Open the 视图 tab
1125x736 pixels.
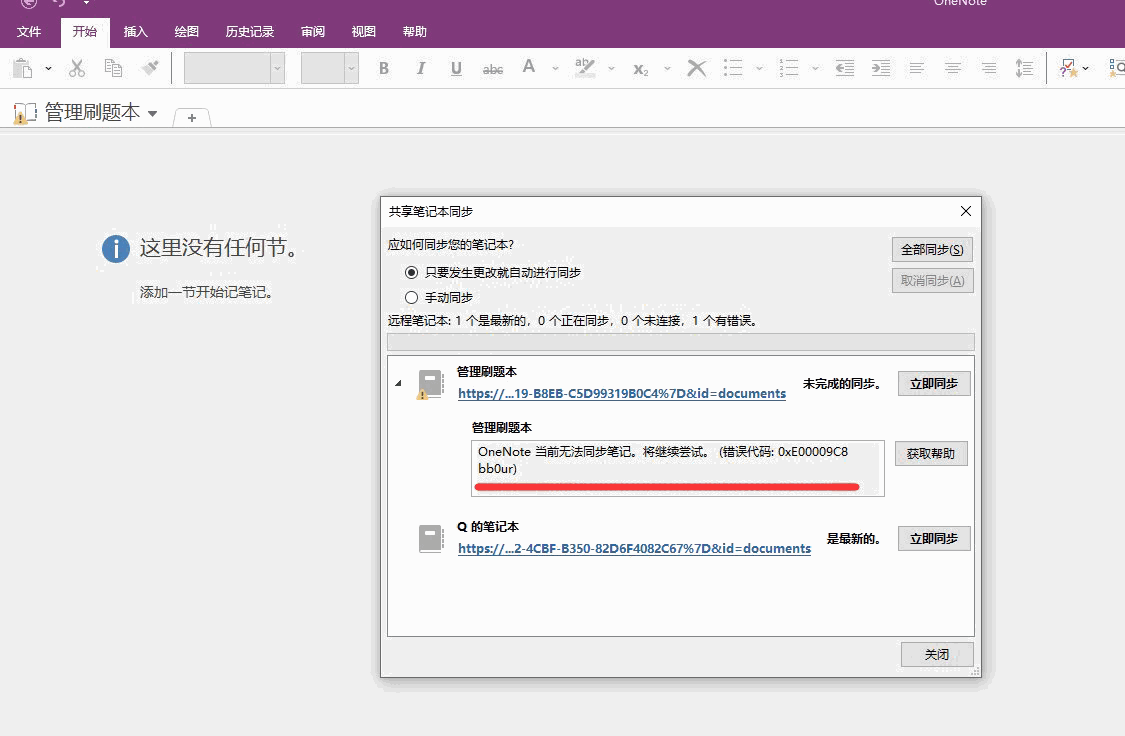tap(364, 32)
